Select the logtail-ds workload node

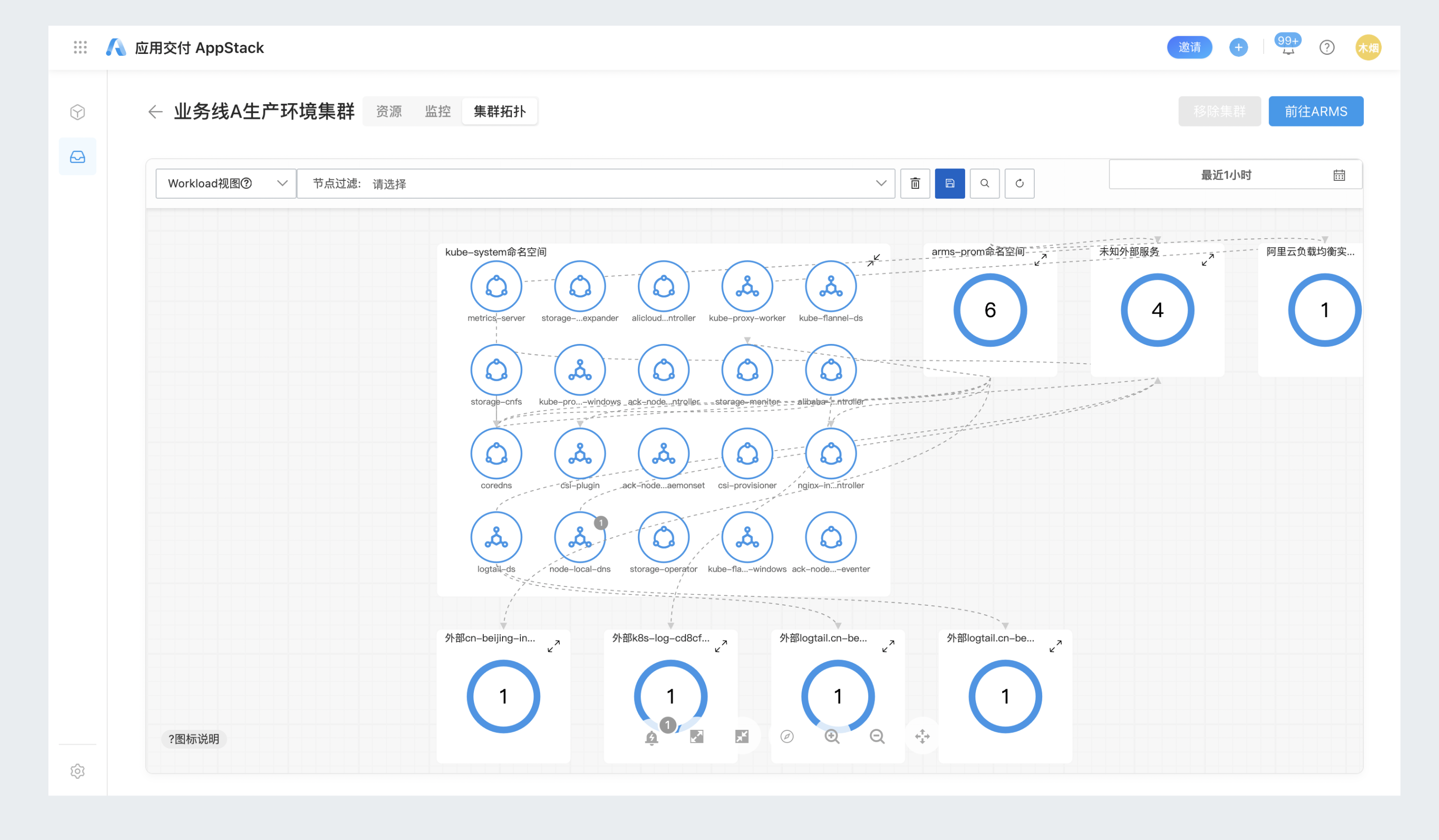tap(496, 537)
